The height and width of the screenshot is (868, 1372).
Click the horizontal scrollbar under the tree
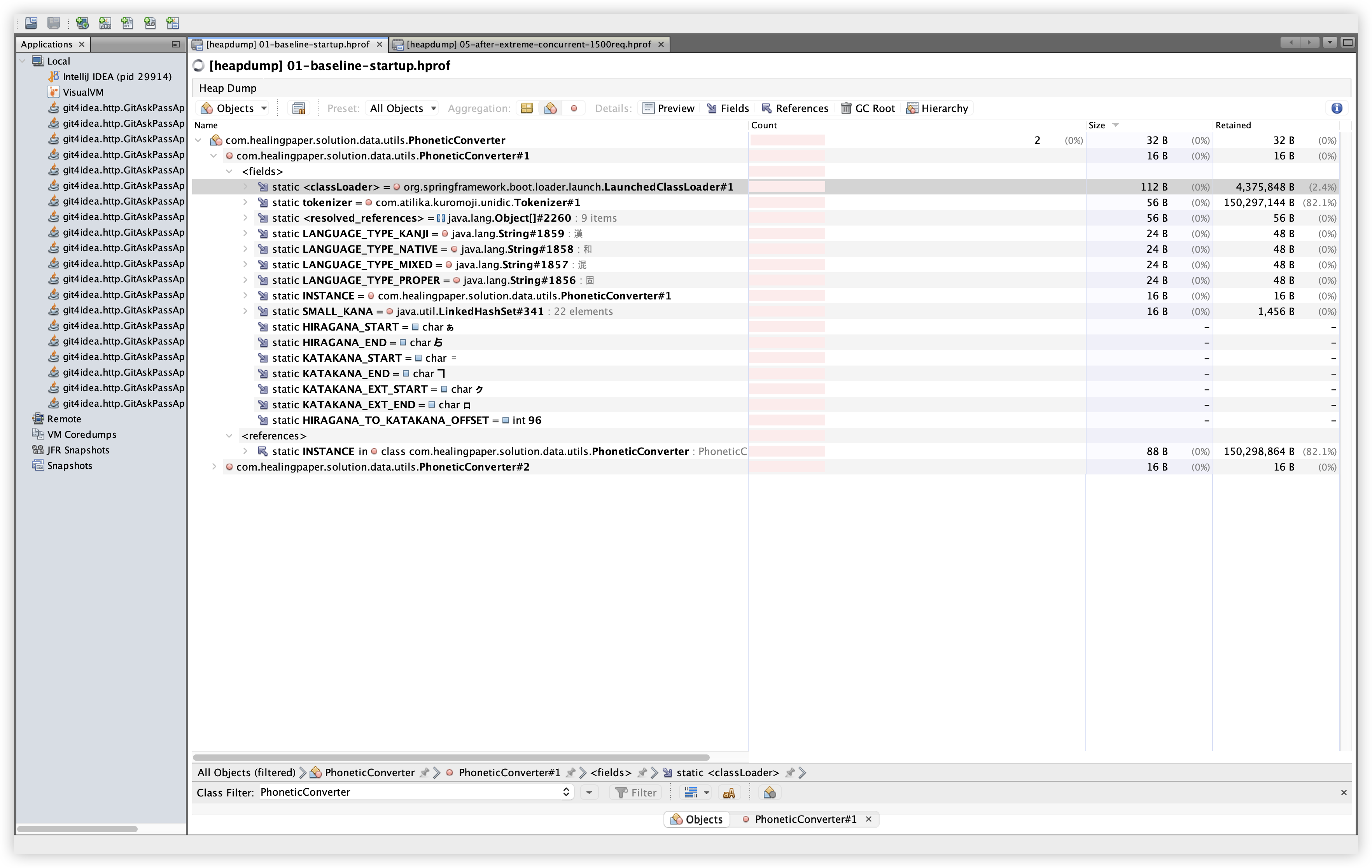[x=451, y=758]
